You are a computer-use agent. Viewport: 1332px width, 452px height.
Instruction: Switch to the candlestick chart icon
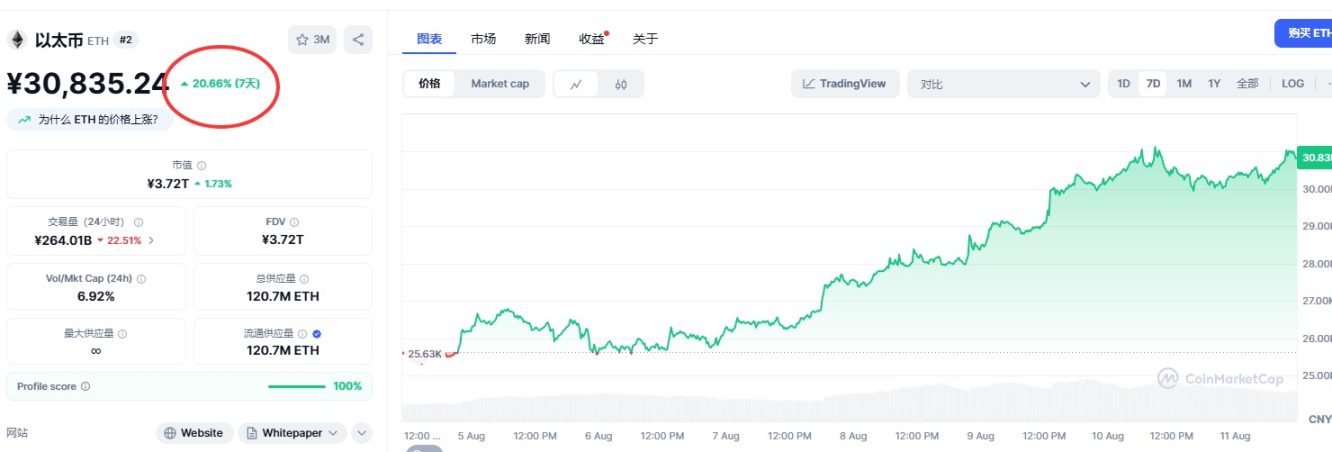pos(621,84)
